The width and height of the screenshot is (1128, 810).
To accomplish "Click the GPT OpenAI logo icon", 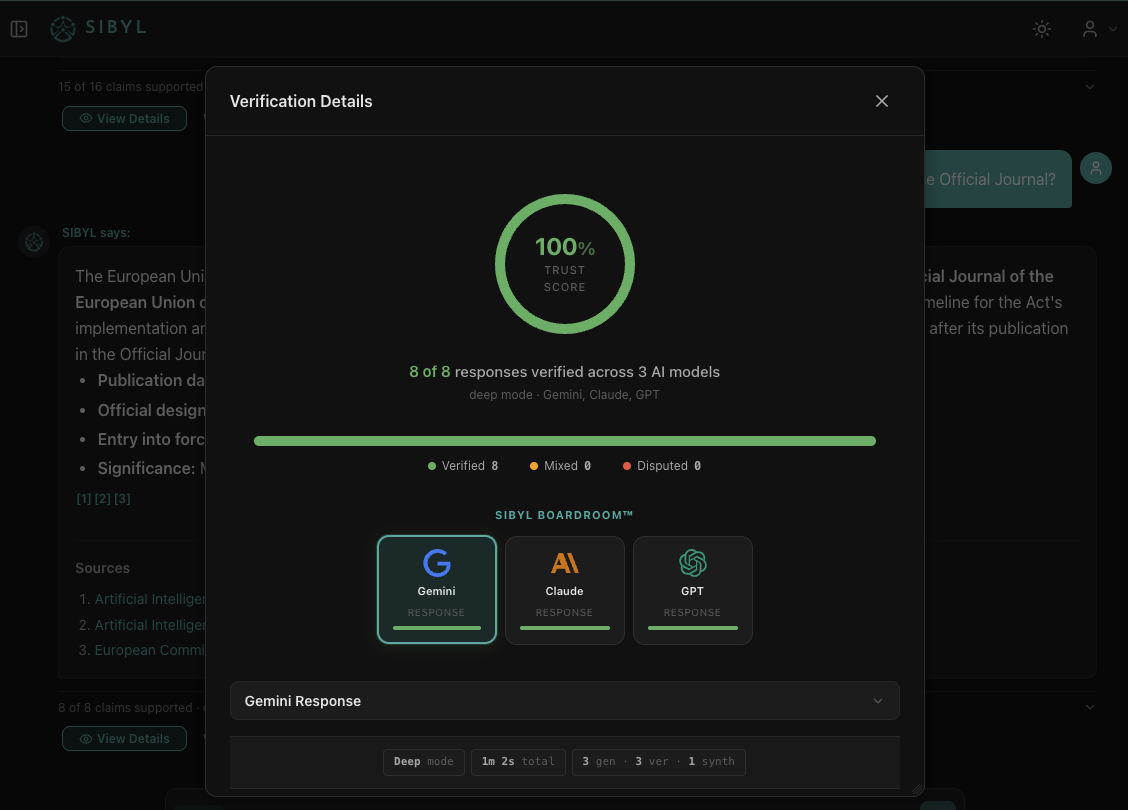I will [693, 563].
